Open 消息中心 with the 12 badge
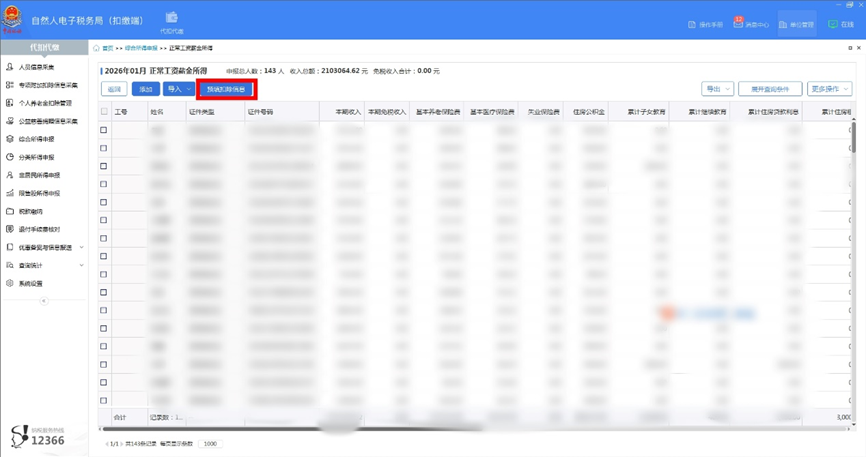Screen dimensions: 866x457 [x=751, y=24]
